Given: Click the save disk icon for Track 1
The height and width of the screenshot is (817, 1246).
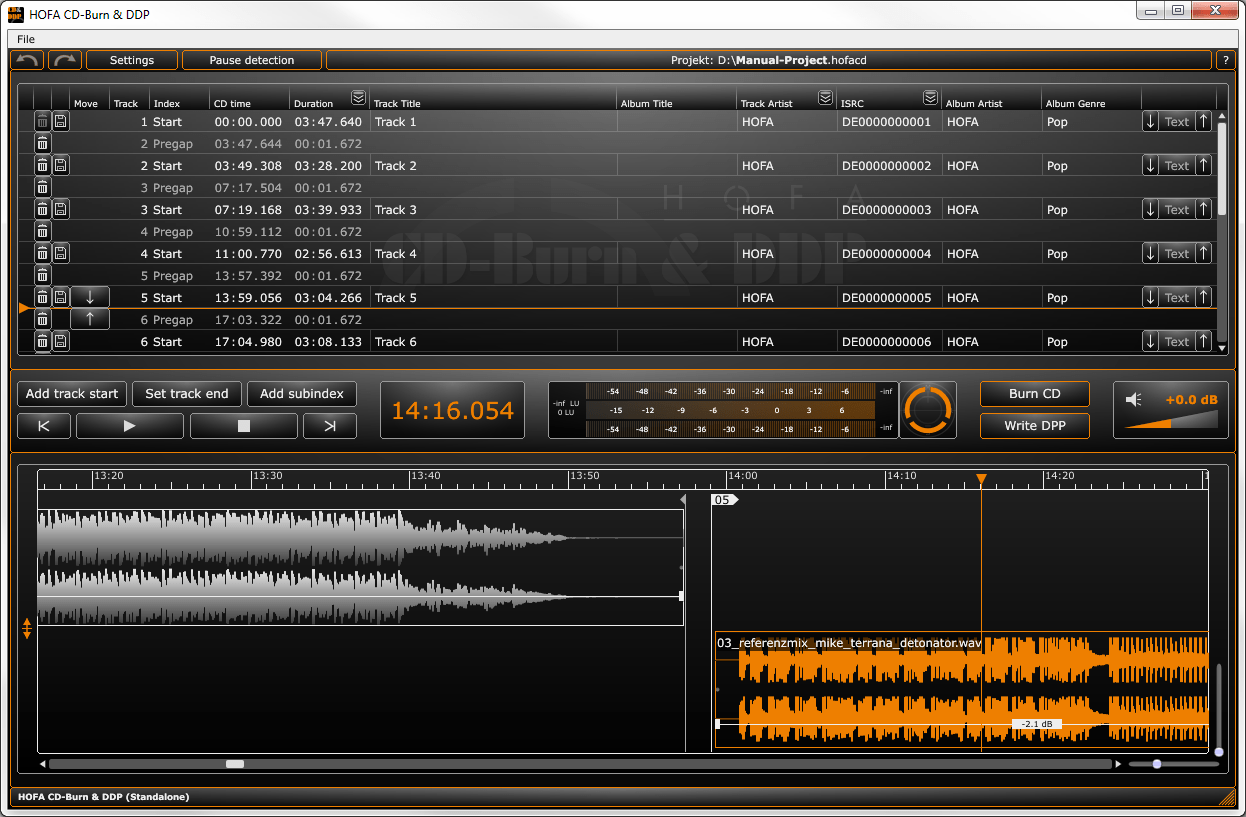Looking at the screenshot, I should click(60, 122).
